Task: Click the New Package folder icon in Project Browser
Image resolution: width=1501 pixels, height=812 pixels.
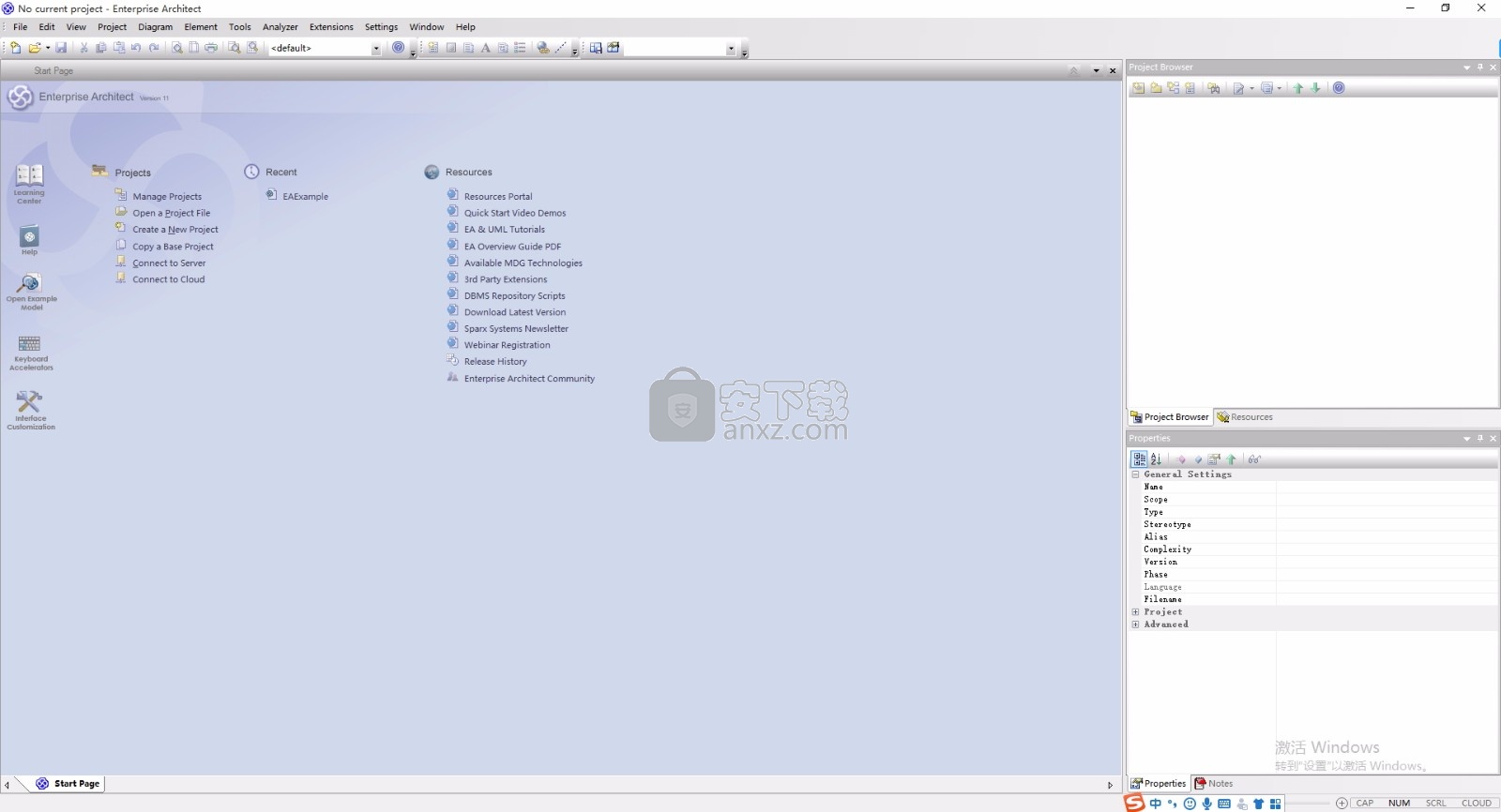Action: pyautogui.click(x=1156, y=88)
